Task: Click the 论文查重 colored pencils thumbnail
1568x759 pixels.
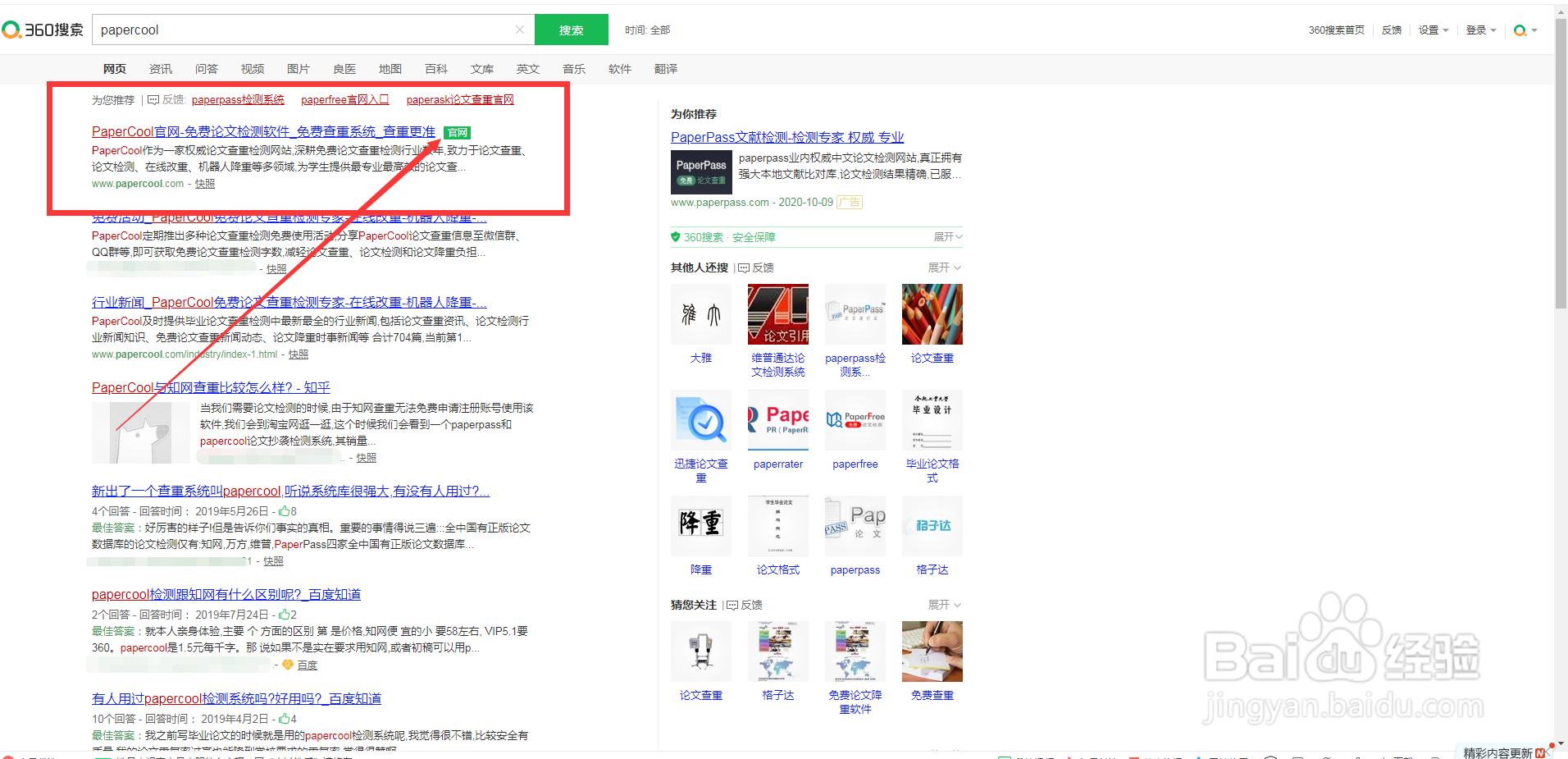Action: coord(932,314)
